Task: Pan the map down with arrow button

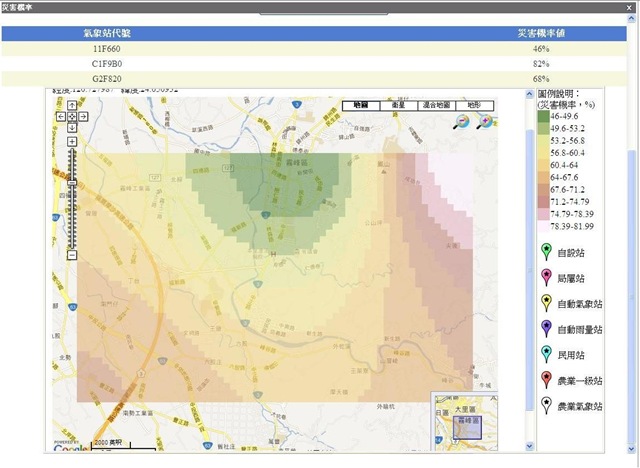Action: coord(72,128)
